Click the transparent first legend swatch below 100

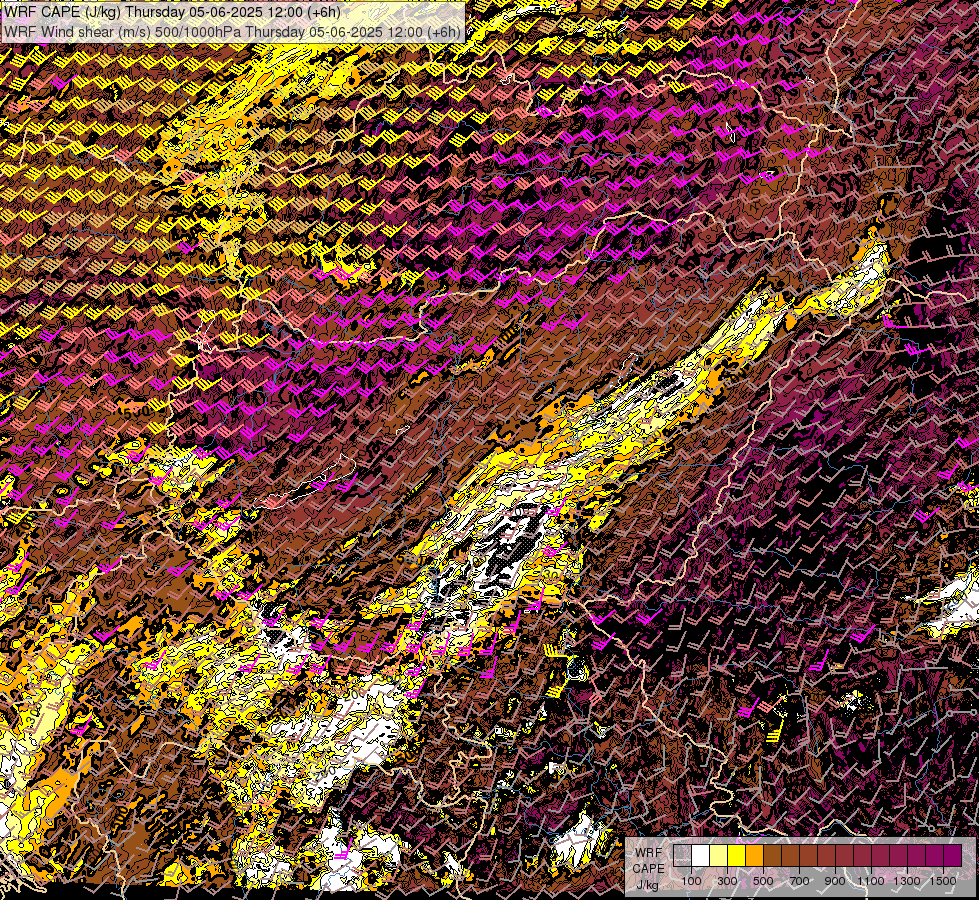(x=682, y=856)
